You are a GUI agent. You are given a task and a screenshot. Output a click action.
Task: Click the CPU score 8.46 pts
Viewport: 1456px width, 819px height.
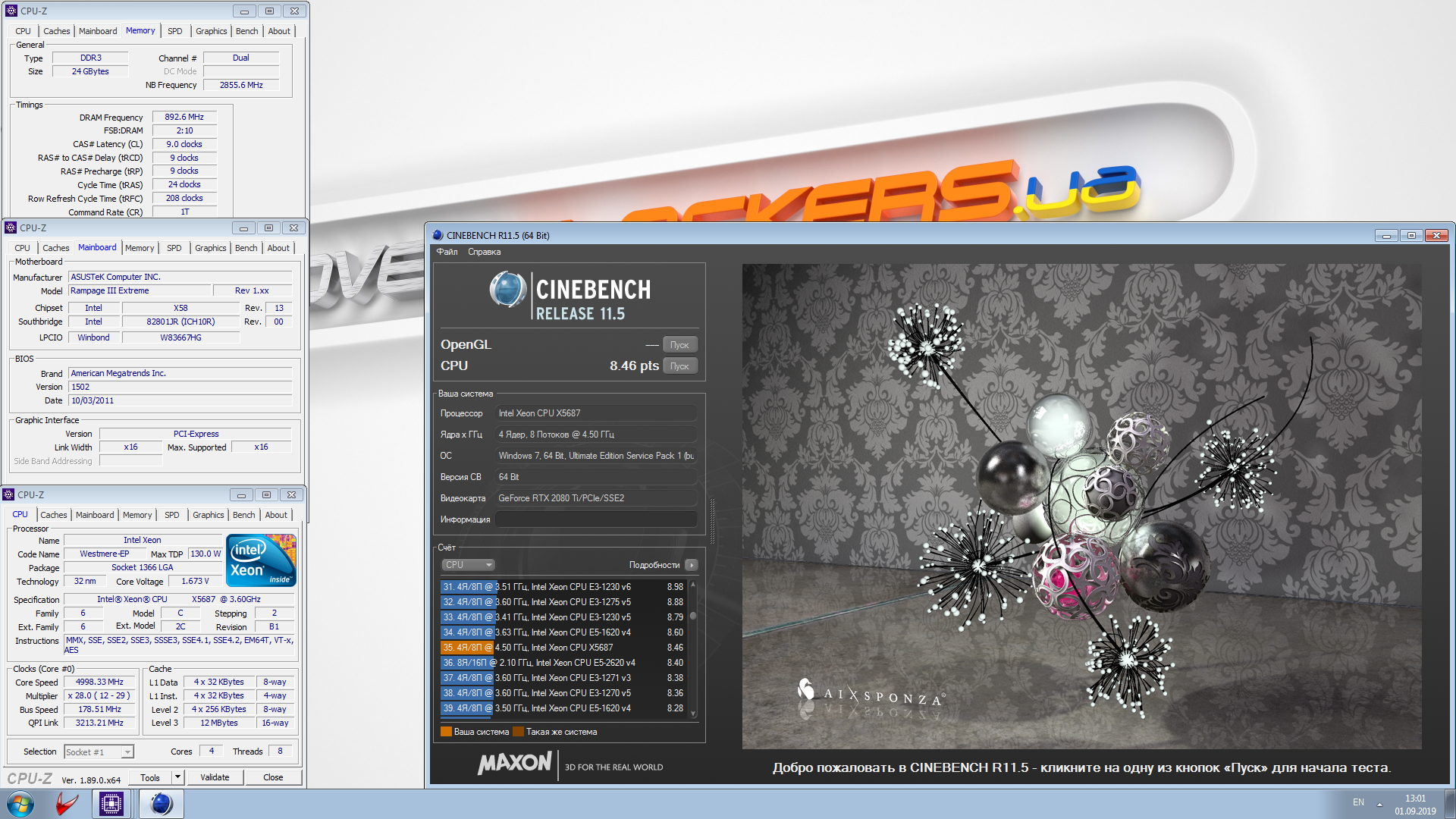pyautogui.click(x=634, y=366)
